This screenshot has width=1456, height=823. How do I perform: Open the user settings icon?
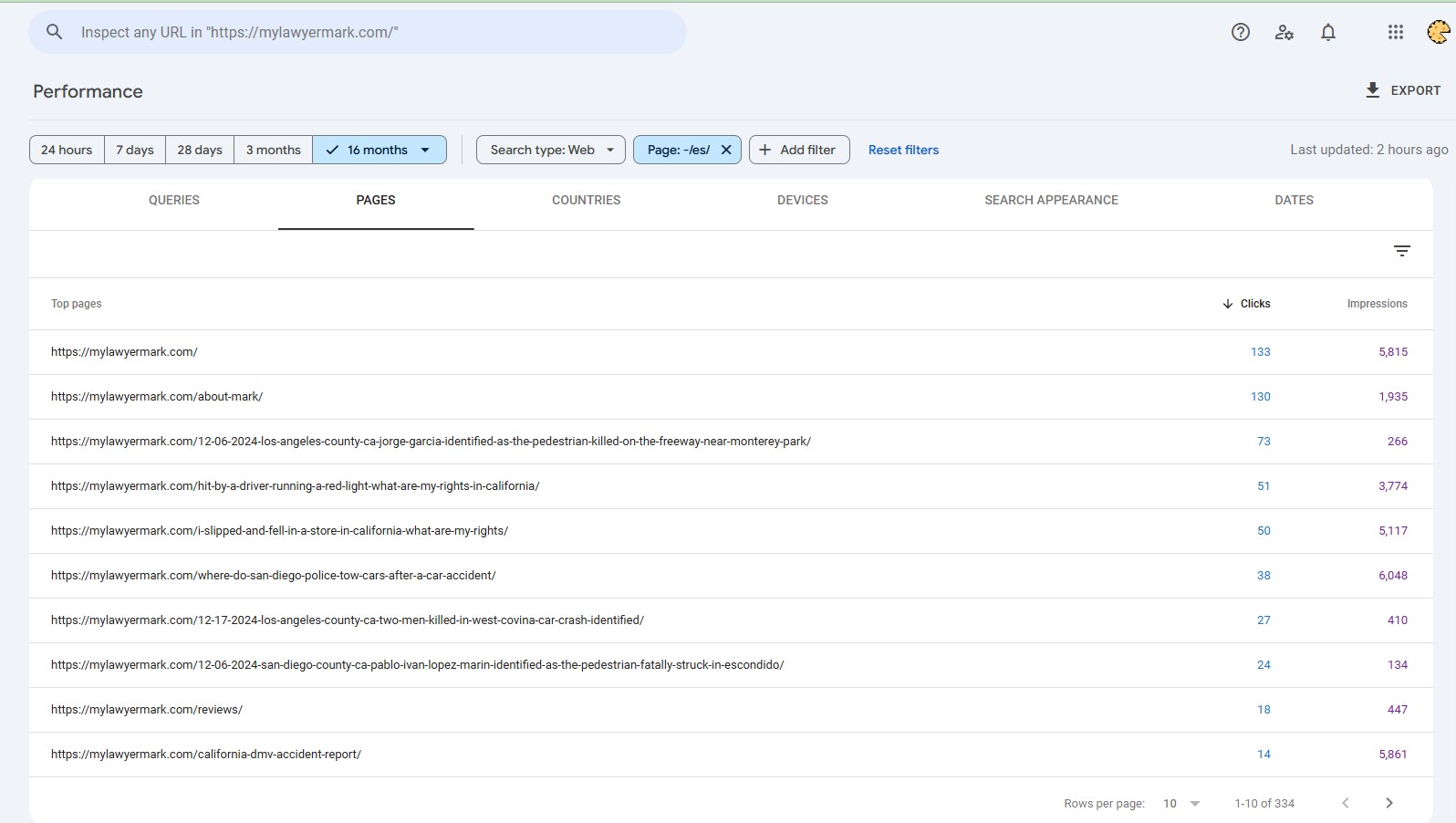pos(1284,33)
